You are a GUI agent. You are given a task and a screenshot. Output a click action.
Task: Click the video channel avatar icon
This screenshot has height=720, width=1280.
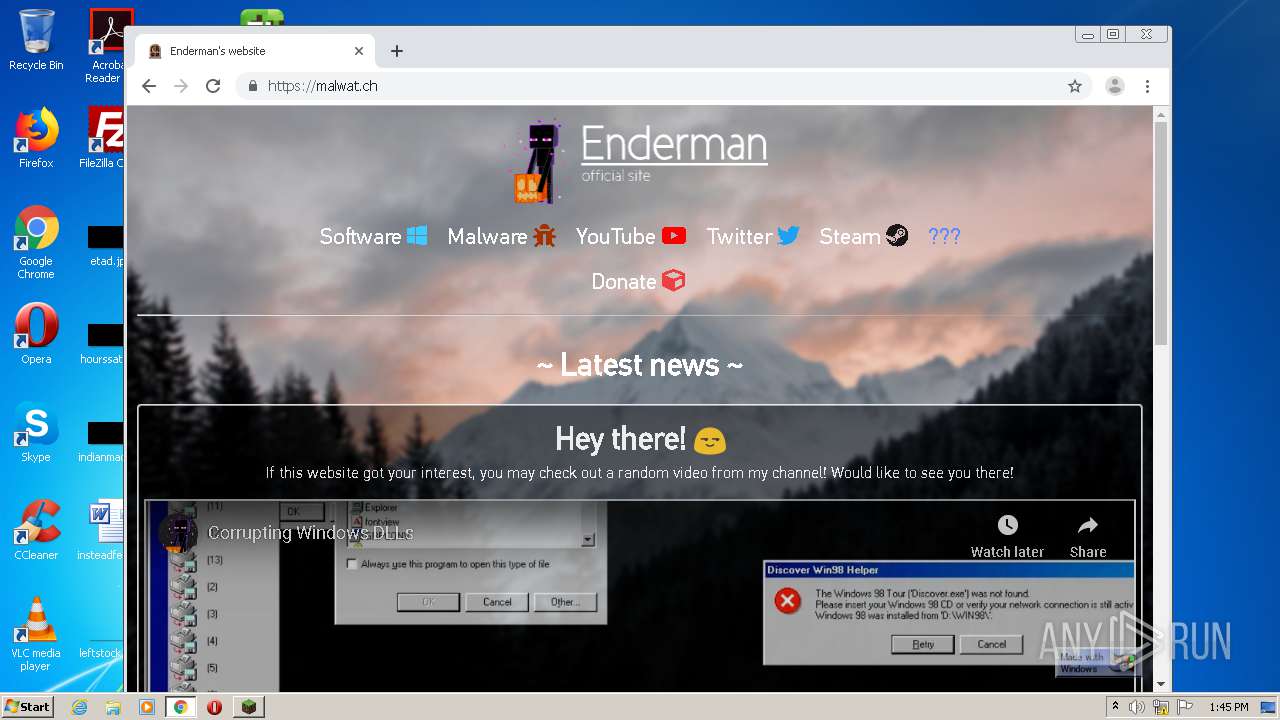(178, 532)
